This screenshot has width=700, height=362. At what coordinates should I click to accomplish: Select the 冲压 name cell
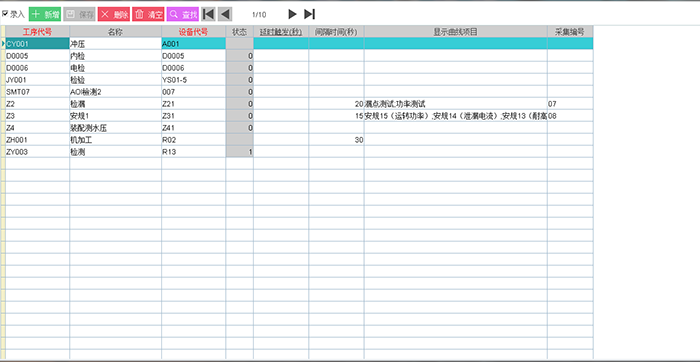pos(116,44)
